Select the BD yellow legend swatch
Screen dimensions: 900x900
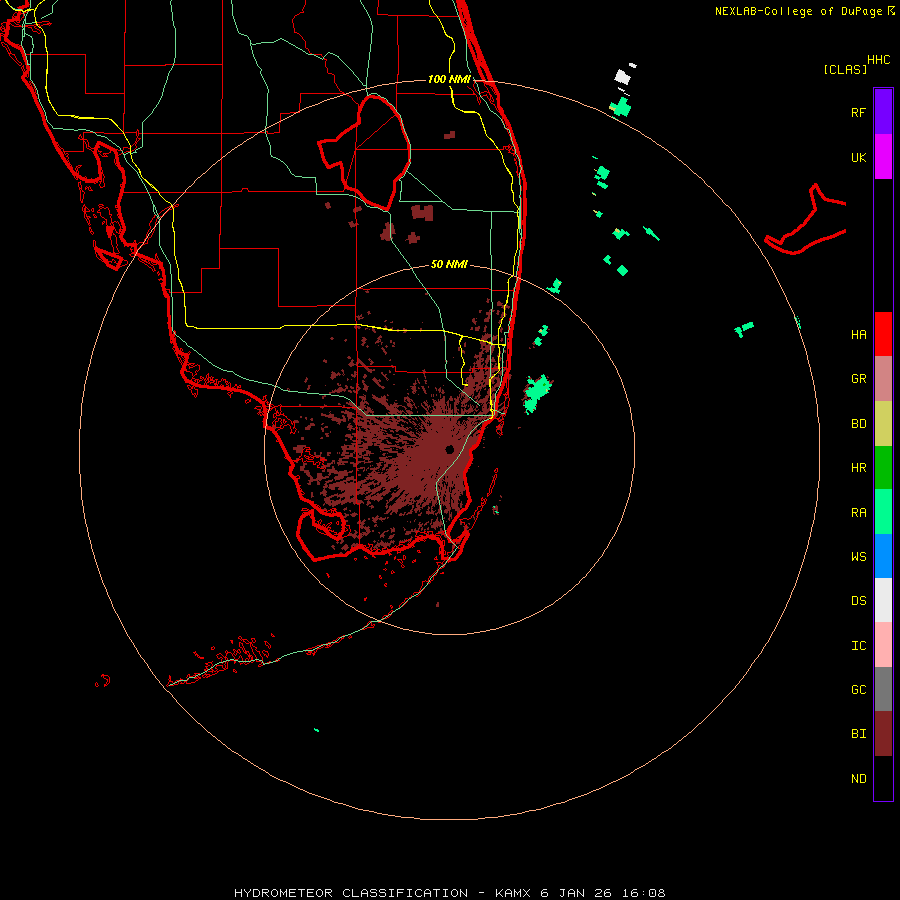pos(883,424)
